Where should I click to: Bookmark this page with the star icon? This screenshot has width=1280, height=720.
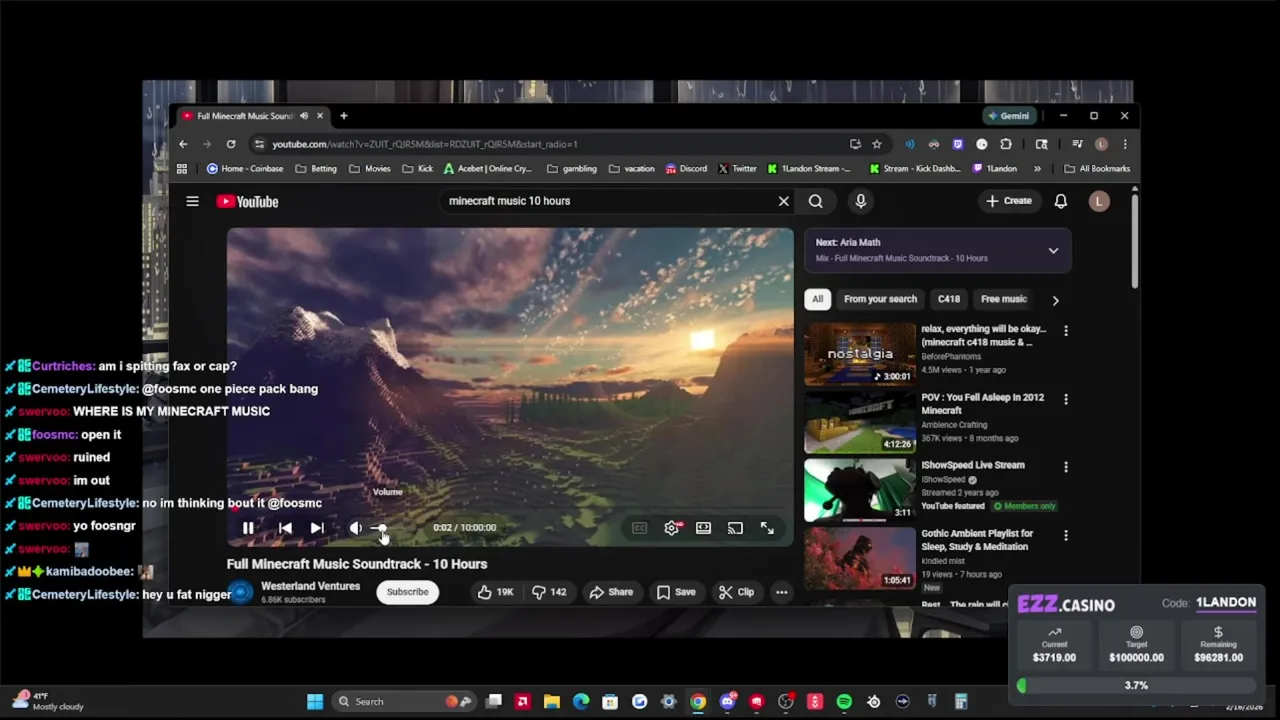point(877,144)
